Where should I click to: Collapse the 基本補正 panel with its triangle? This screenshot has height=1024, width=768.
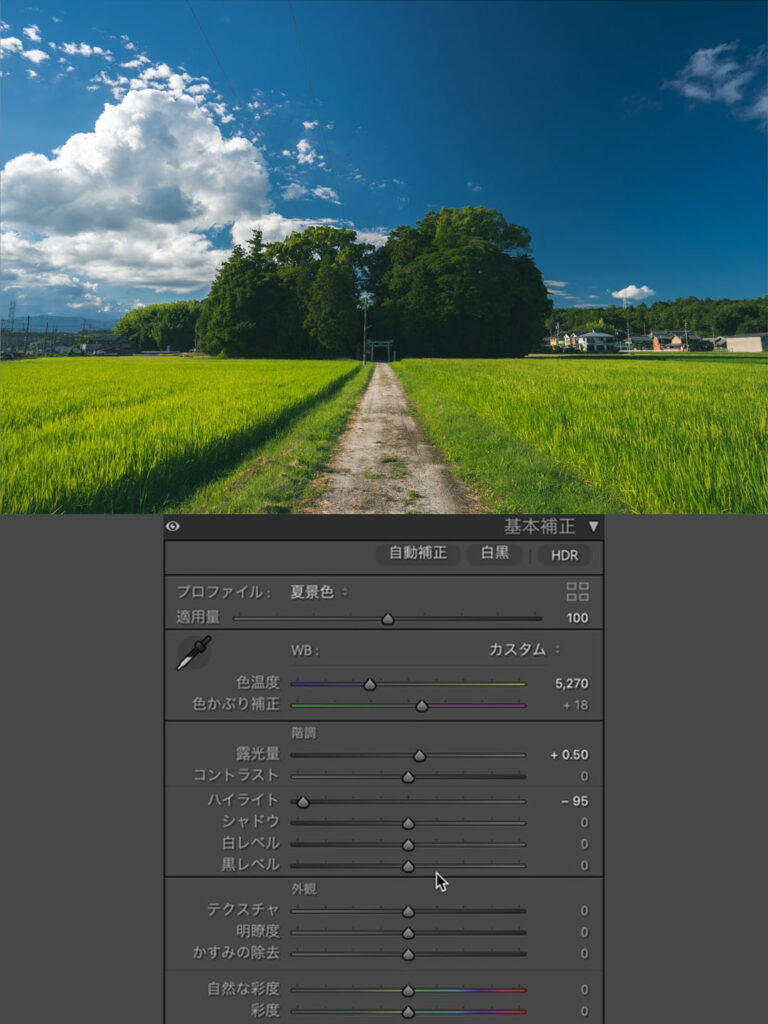tap(593, 526)
